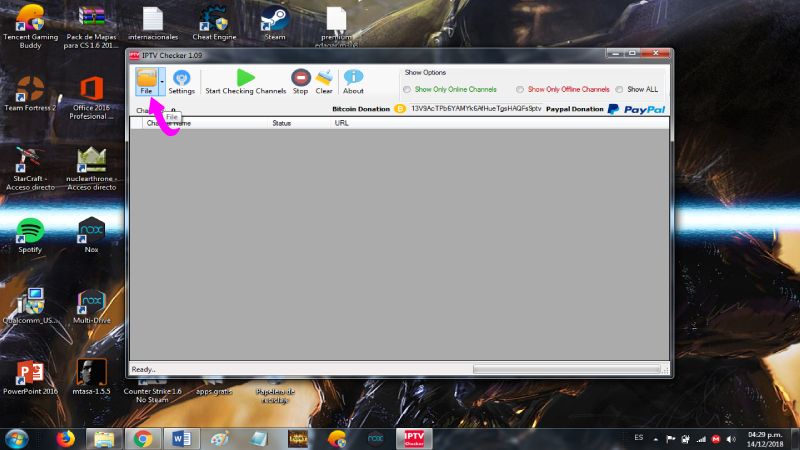Open the Settings gear icon
800x450 pixels.
click(x=182, y=80)
